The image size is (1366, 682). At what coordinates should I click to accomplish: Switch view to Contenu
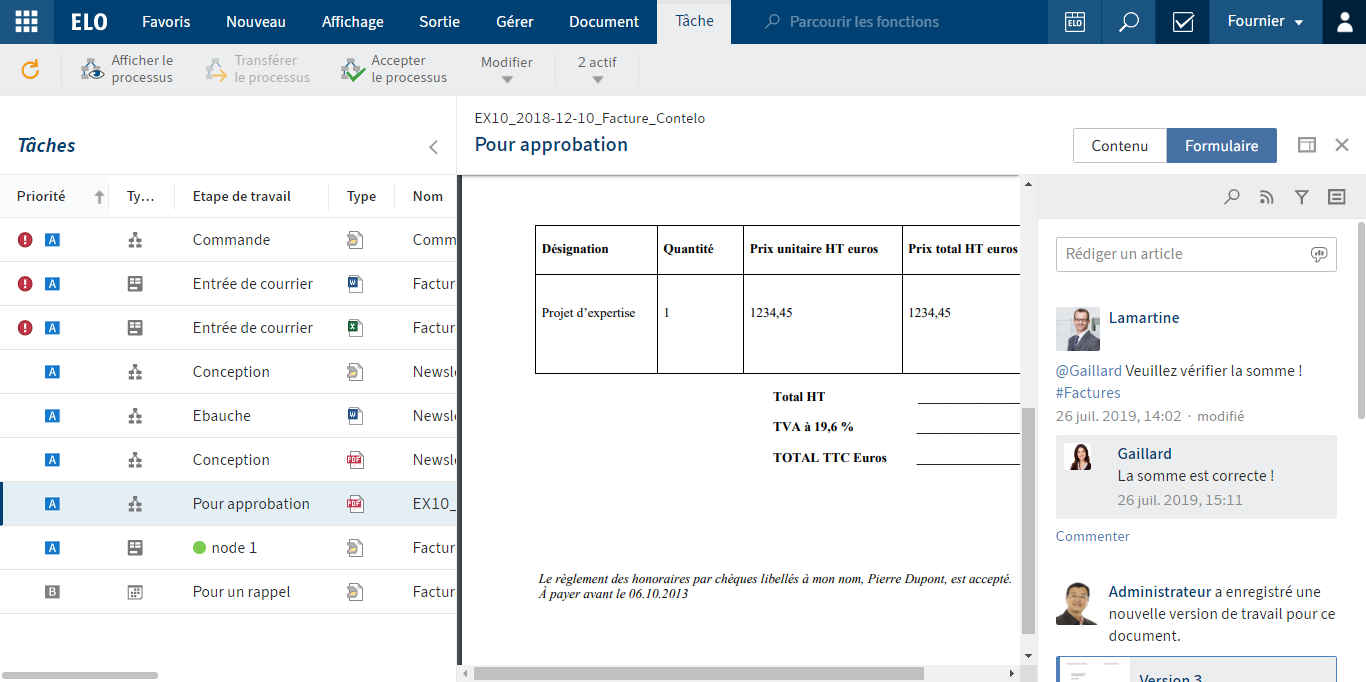click(1119, 146)
